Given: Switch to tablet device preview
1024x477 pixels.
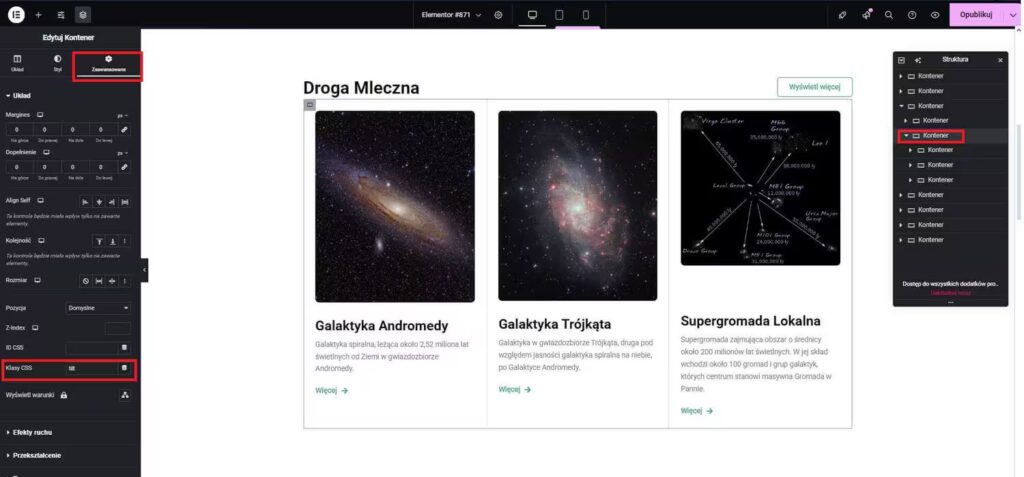Looking at the screenshot, I should click(559, 14).
